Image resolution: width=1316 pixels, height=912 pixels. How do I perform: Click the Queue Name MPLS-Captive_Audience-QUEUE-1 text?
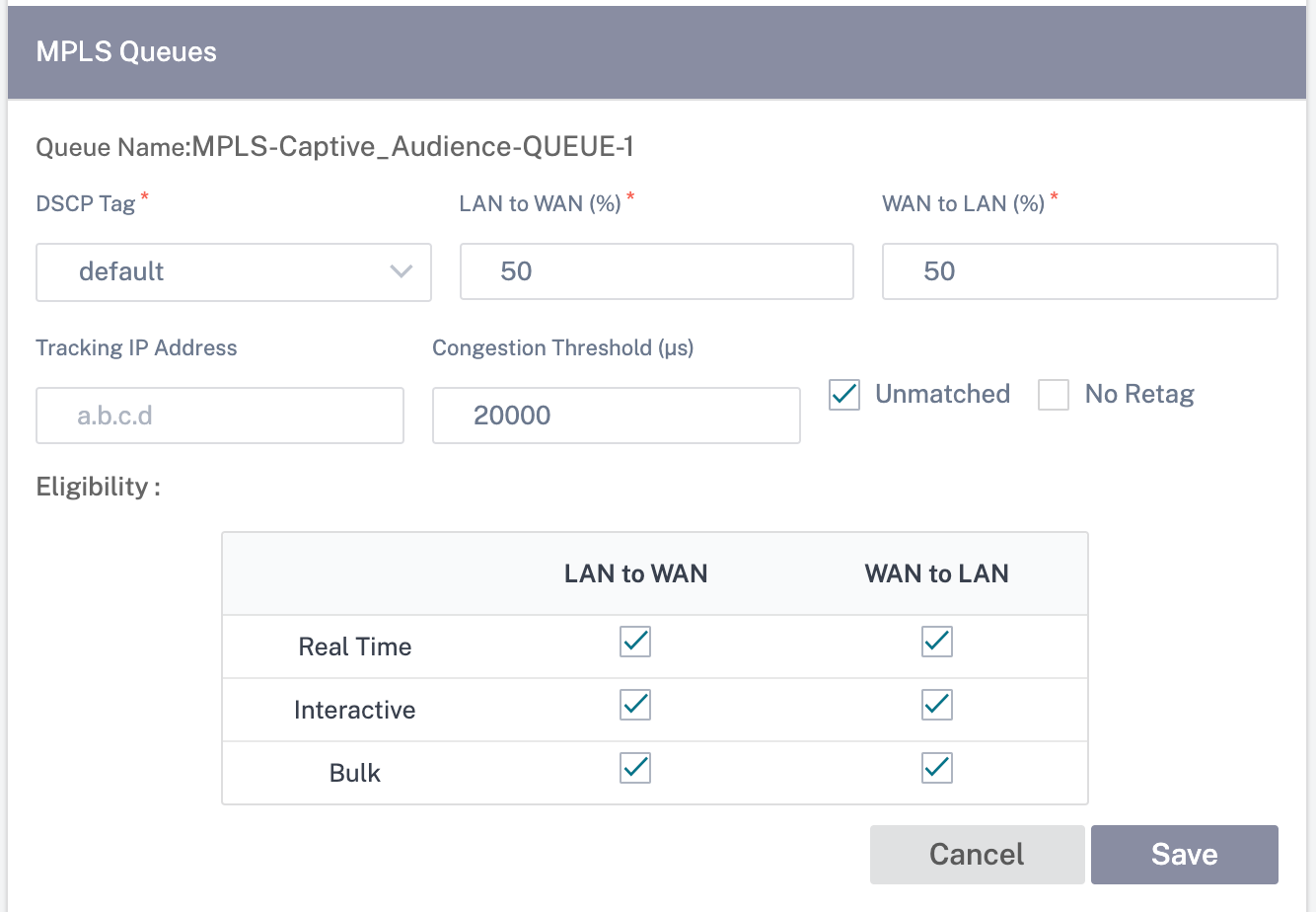(x=335, y=147)
